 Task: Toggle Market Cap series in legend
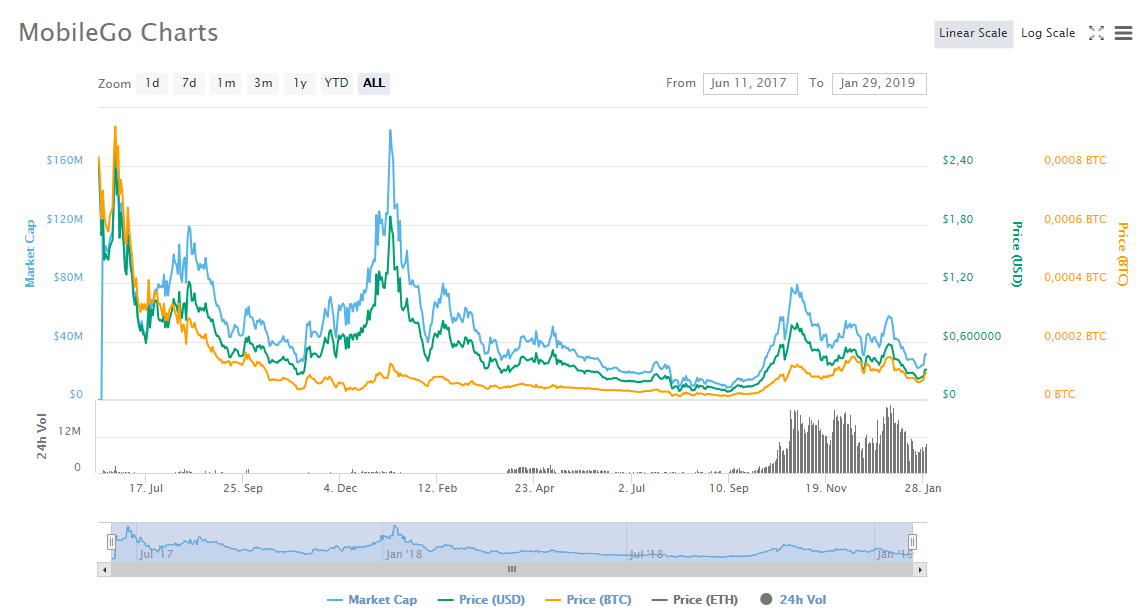point(372,600)
